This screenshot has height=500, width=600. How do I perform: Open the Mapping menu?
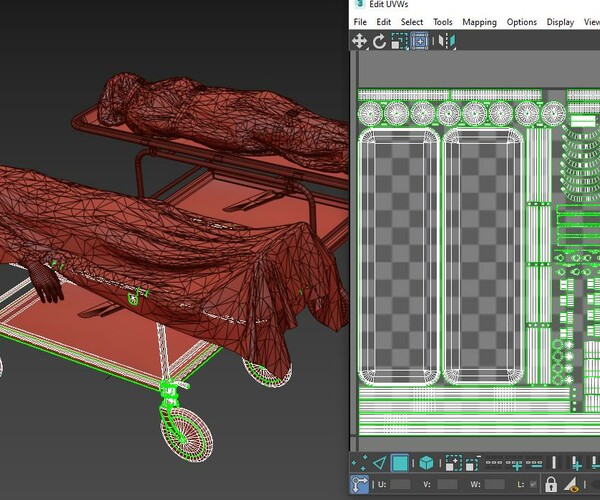click(479, 22)
